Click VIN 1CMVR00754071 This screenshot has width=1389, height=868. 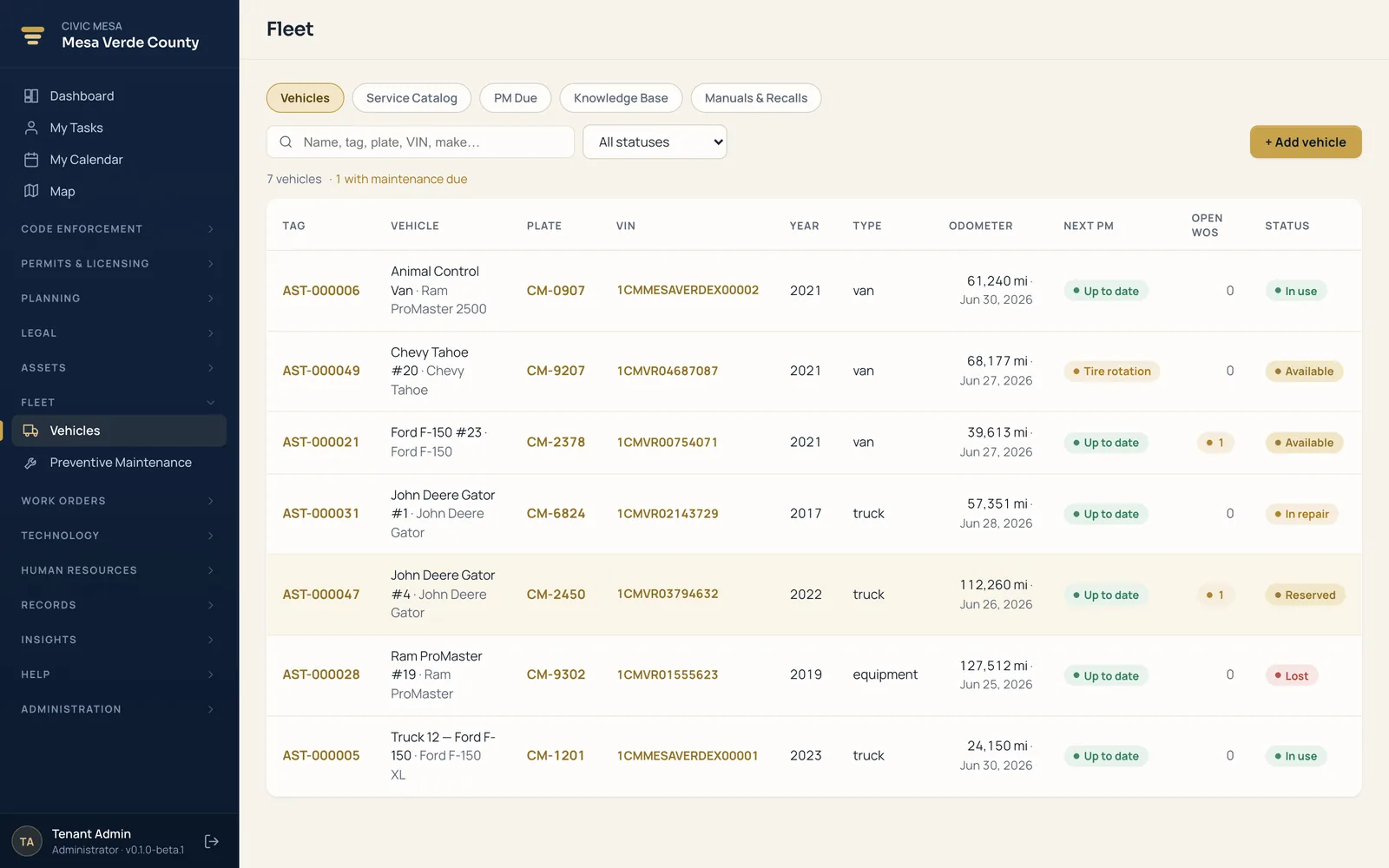point(668,442)
